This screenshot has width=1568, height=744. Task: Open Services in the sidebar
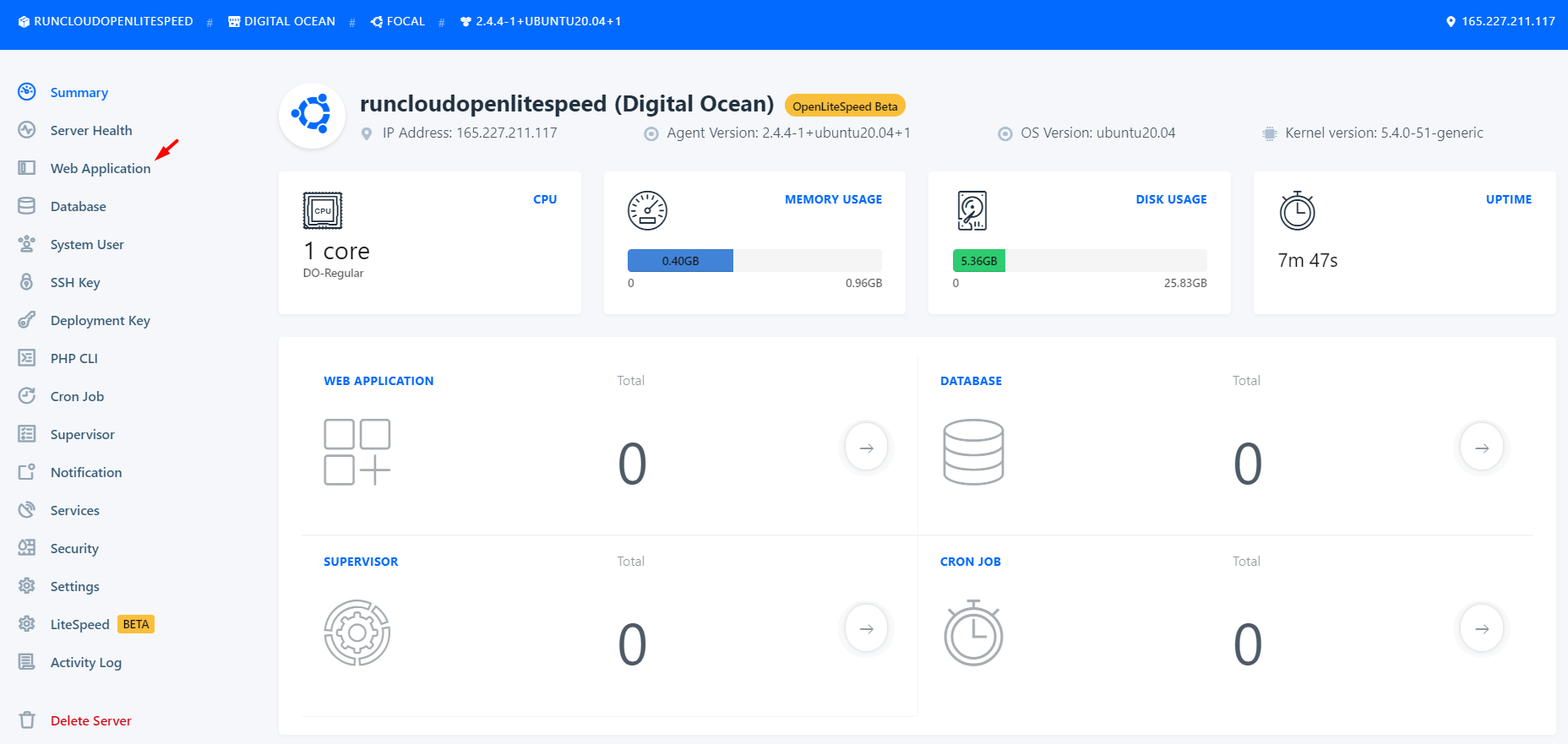click(x=74, y=510)
